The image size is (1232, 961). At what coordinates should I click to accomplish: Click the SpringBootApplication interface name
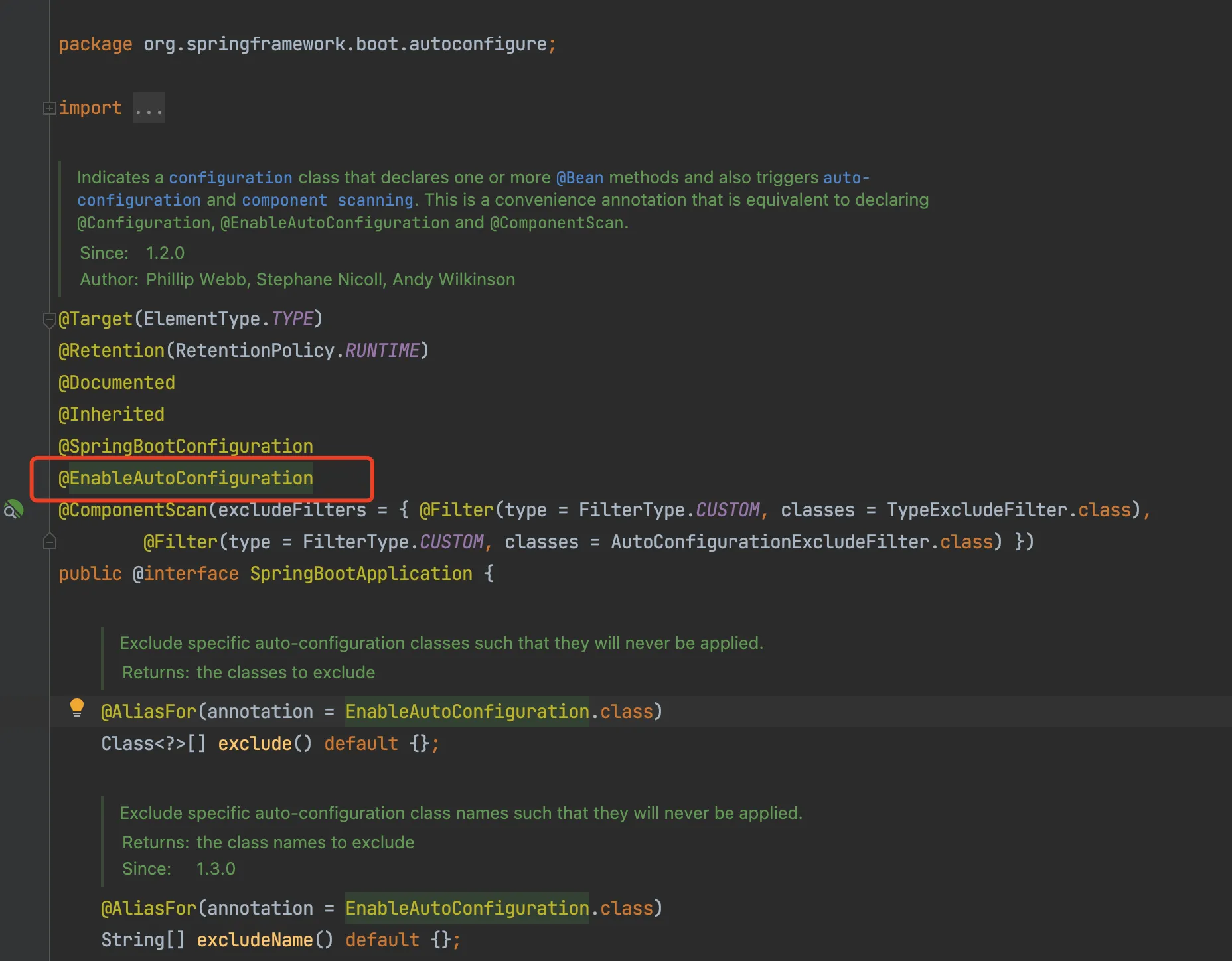pos(361,574)
